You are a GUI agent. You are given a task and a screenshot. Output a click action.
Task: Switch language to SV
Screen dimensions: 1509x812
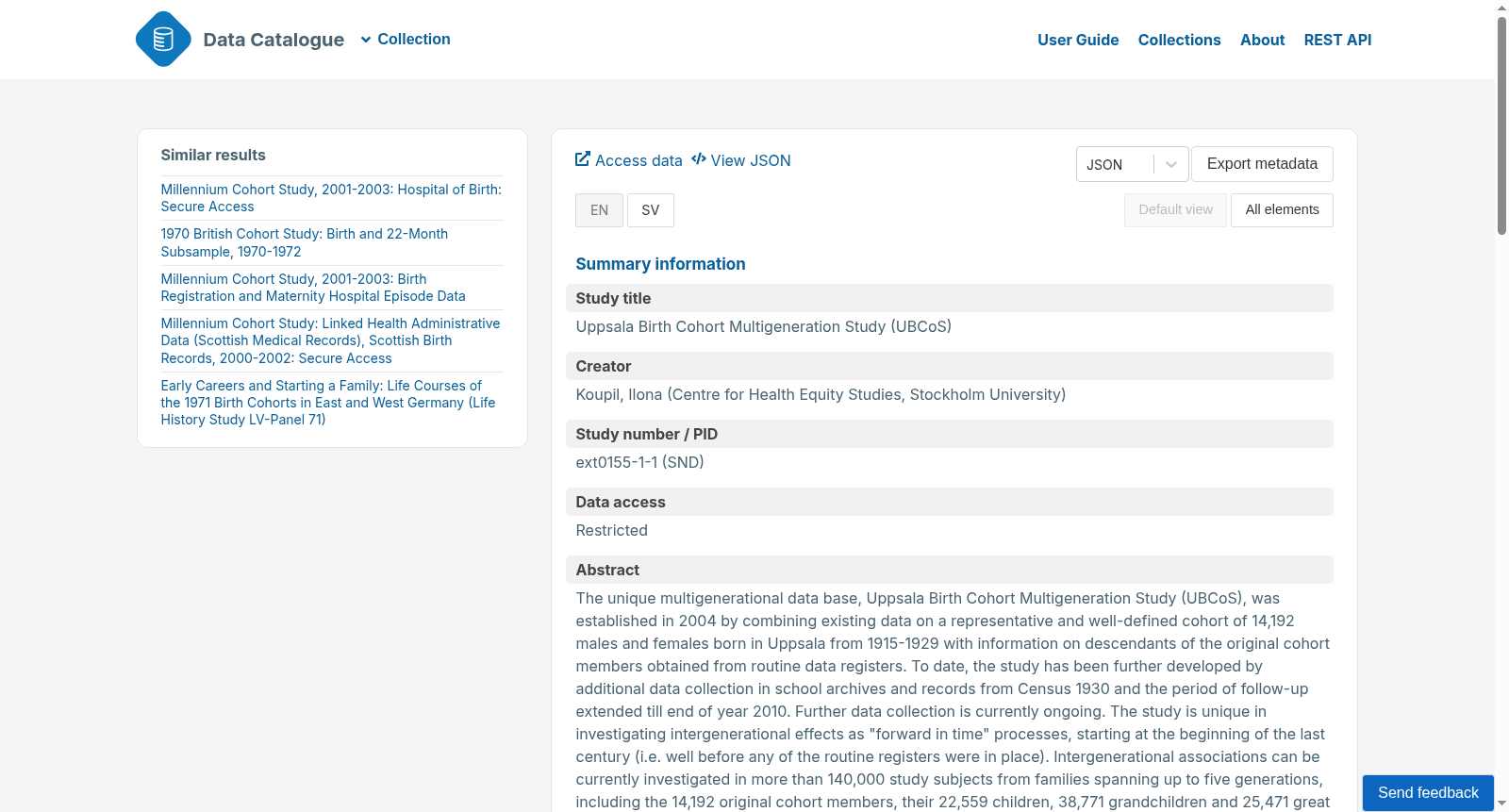(651, 210)
